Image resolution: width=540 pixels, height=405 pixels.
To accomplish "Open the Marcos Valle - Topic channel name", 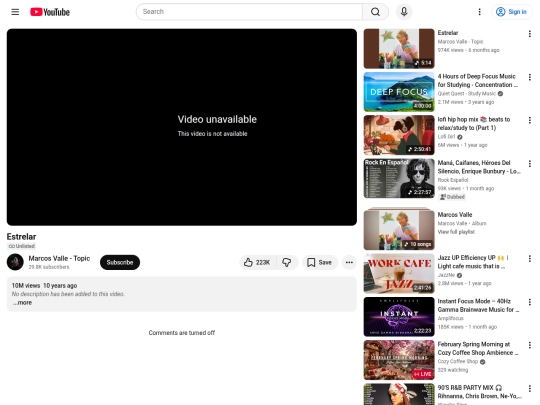I will (x=59, y=258).
